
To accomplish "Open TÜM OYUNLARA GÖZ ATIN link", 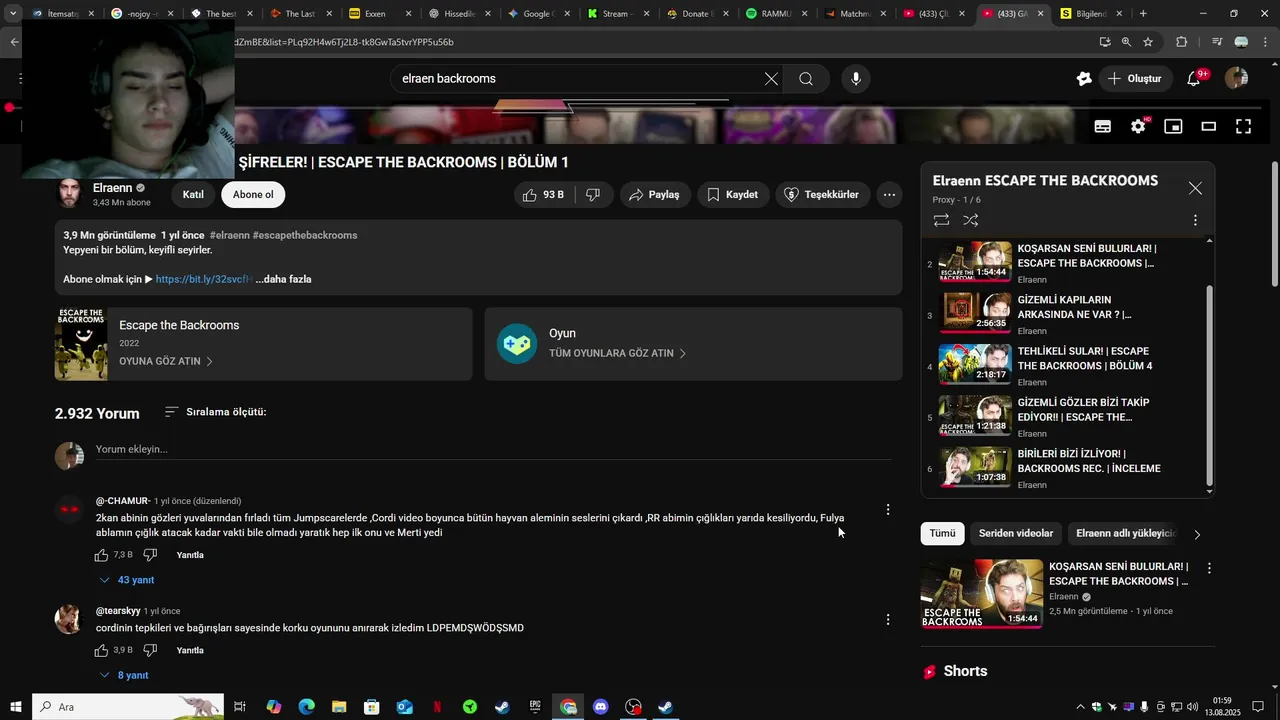I will [617, 353].
